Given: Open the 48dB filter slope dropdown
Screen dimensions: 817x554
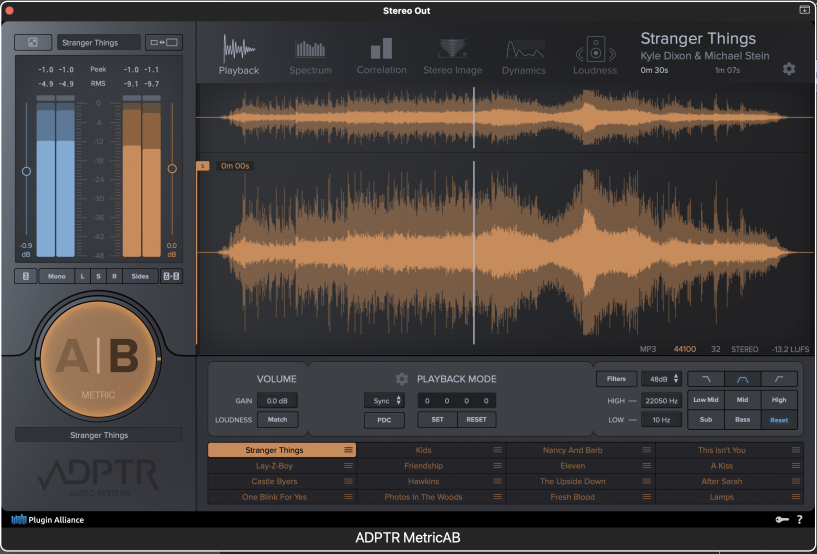Looking at the screenshot, I should (x=662, y=379).
